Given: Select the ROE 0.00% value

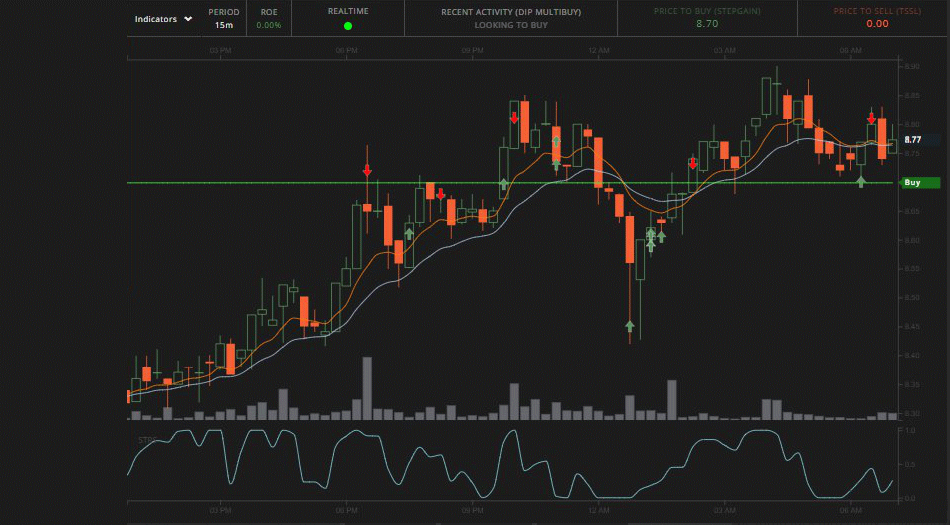Looking at the screenshot, I should pos(268,25).
